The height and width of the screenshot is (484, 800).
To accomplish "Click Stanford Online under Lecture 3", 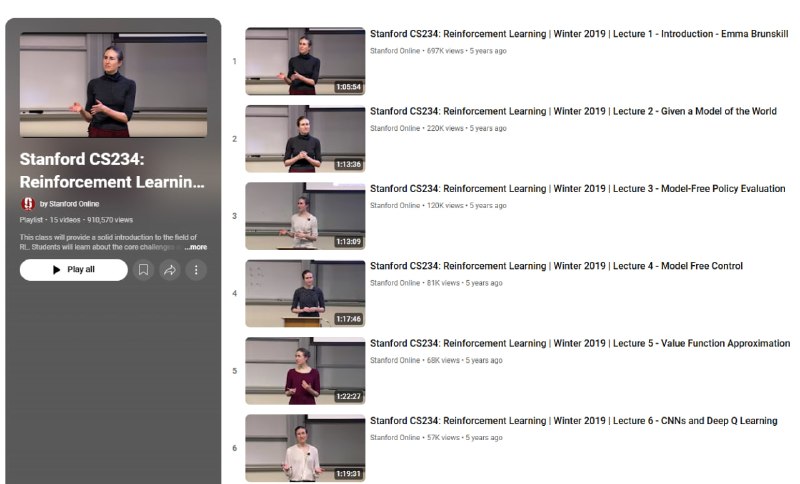I will tap(395, 206).
